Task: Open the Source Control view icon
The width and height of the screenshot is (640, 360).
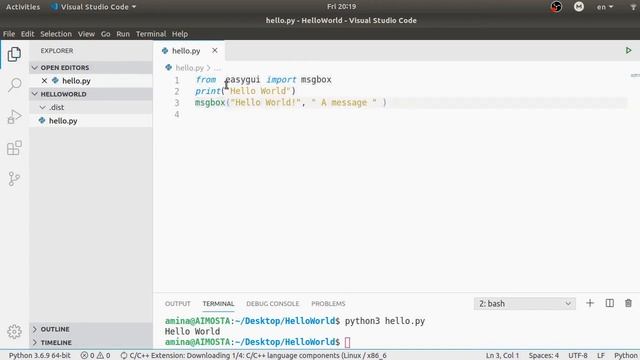Action: click(14, 179)
